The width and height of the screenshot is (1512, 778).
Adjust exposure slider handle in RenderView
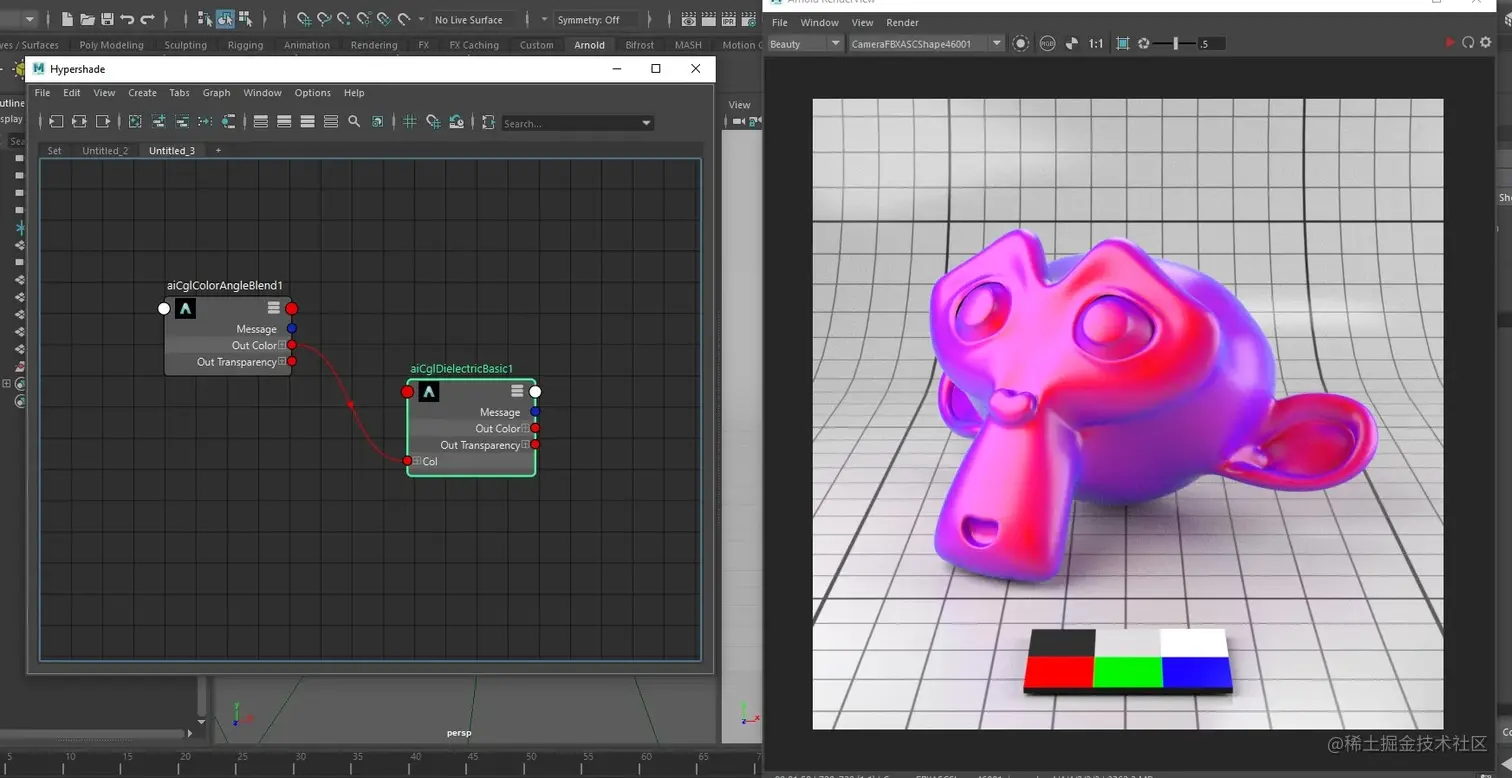[1177, 43]
